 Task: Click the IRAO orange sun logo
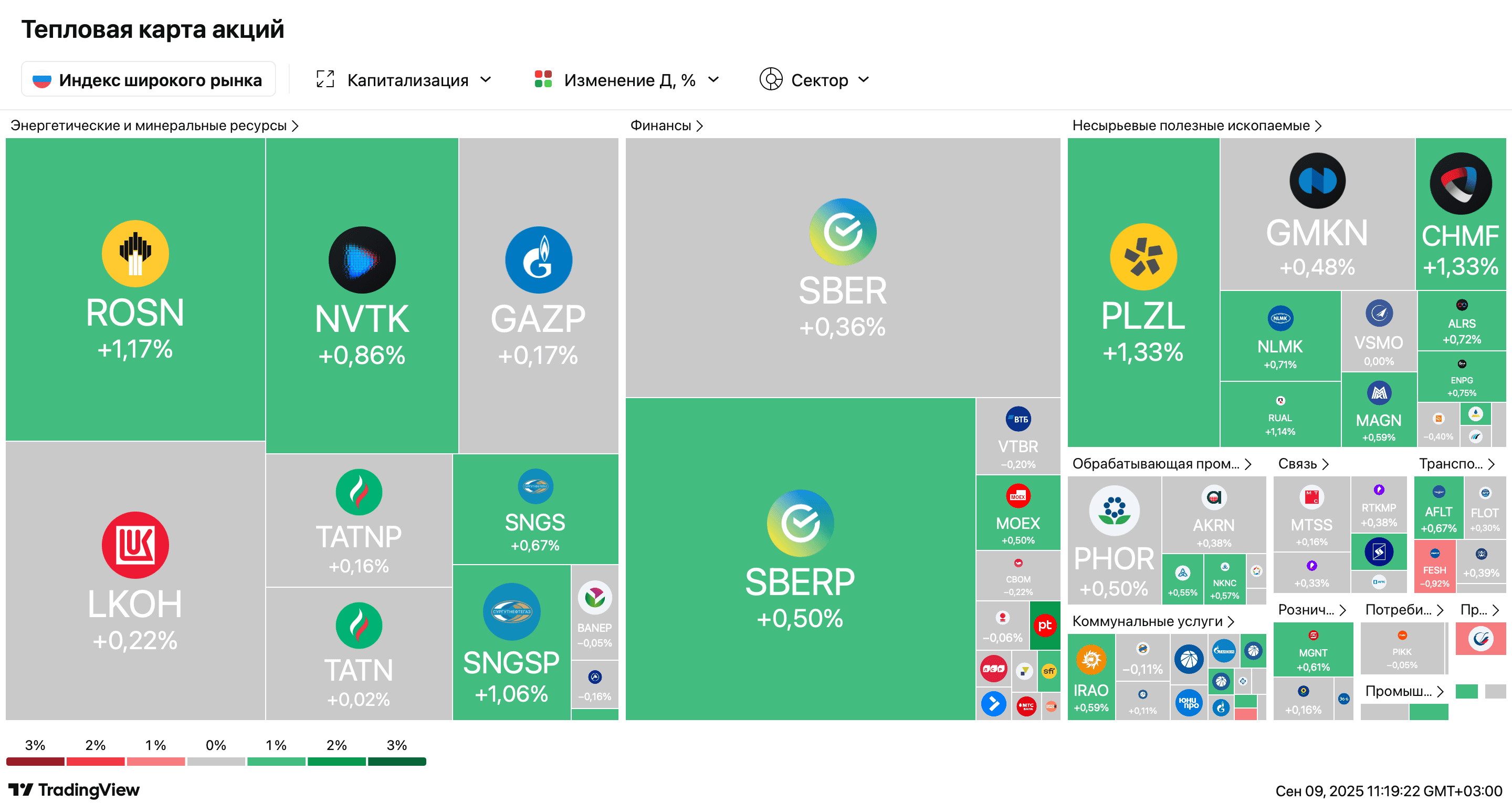pyautogui.click(x=1090, y=659)
